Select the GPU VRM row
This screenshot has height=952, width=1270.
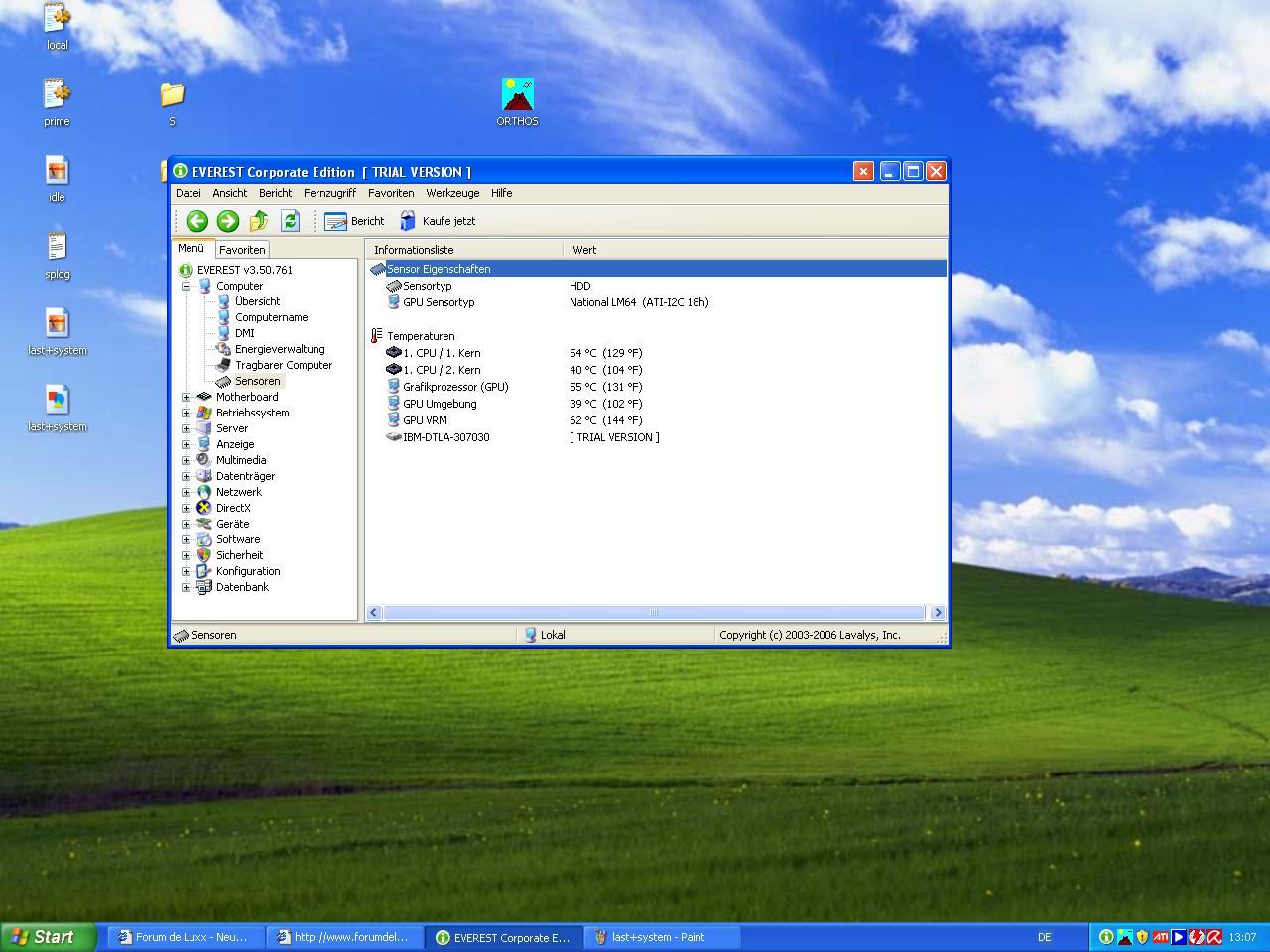pyautogui.click(x=657, y=420)
